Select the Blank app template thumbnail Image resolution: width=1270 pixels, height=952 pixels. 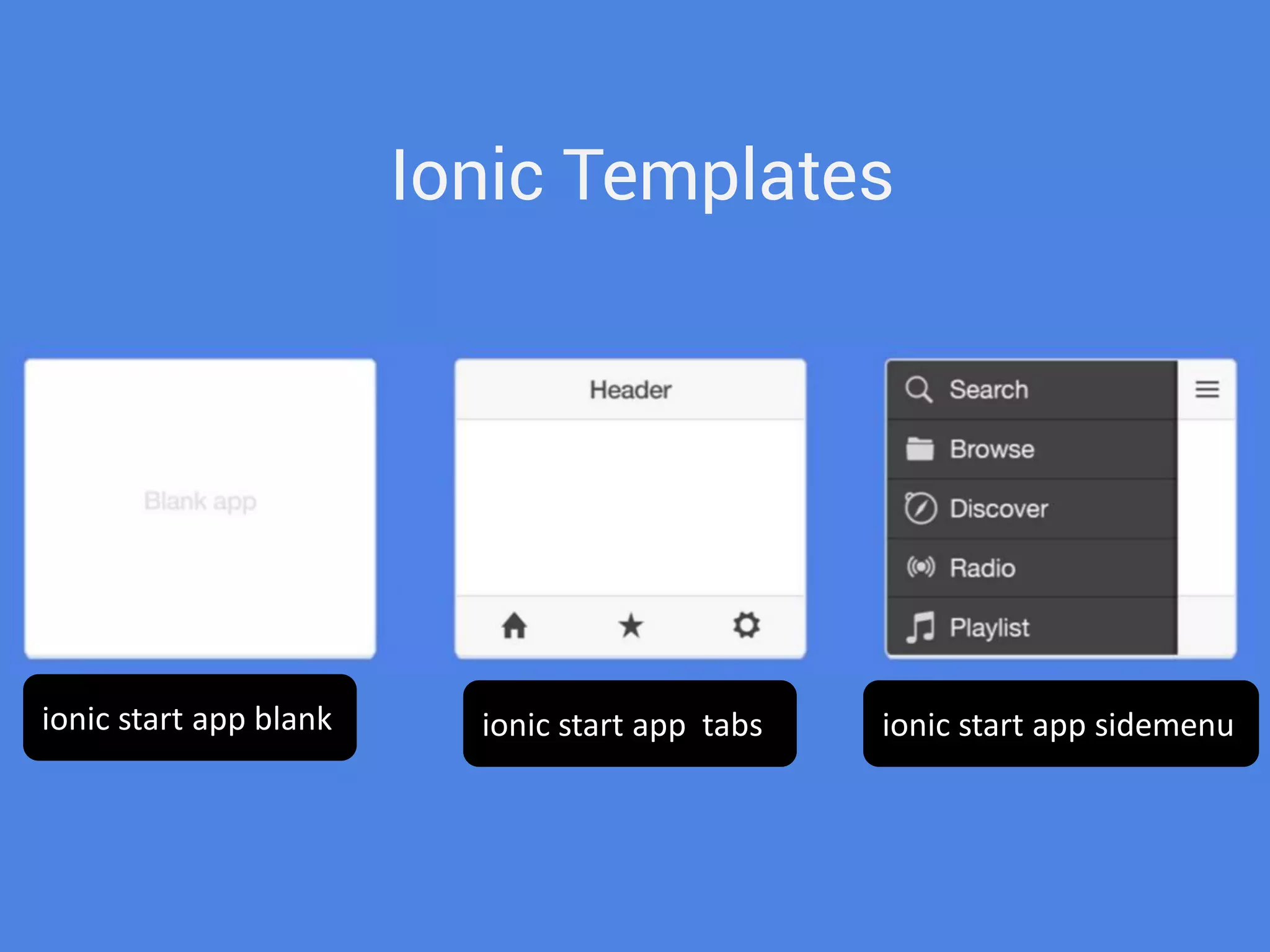200,508
